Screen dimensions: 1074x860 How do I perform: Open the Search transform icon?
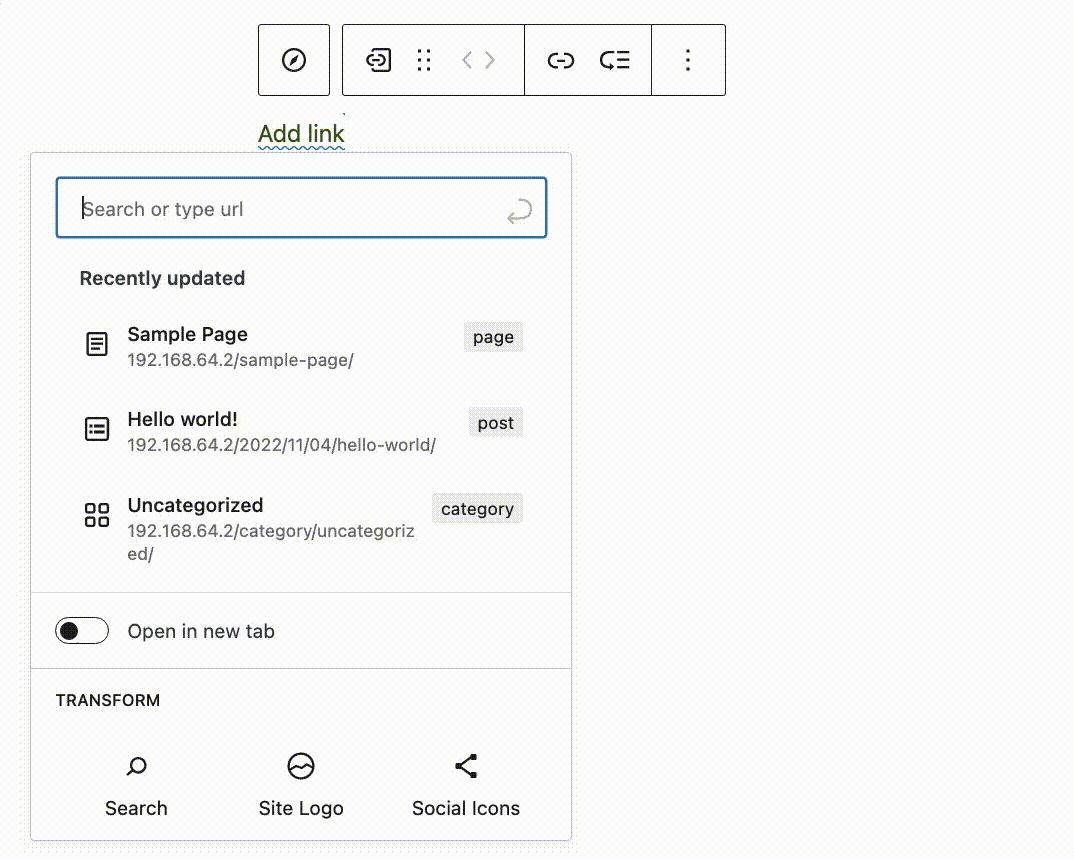136,766
